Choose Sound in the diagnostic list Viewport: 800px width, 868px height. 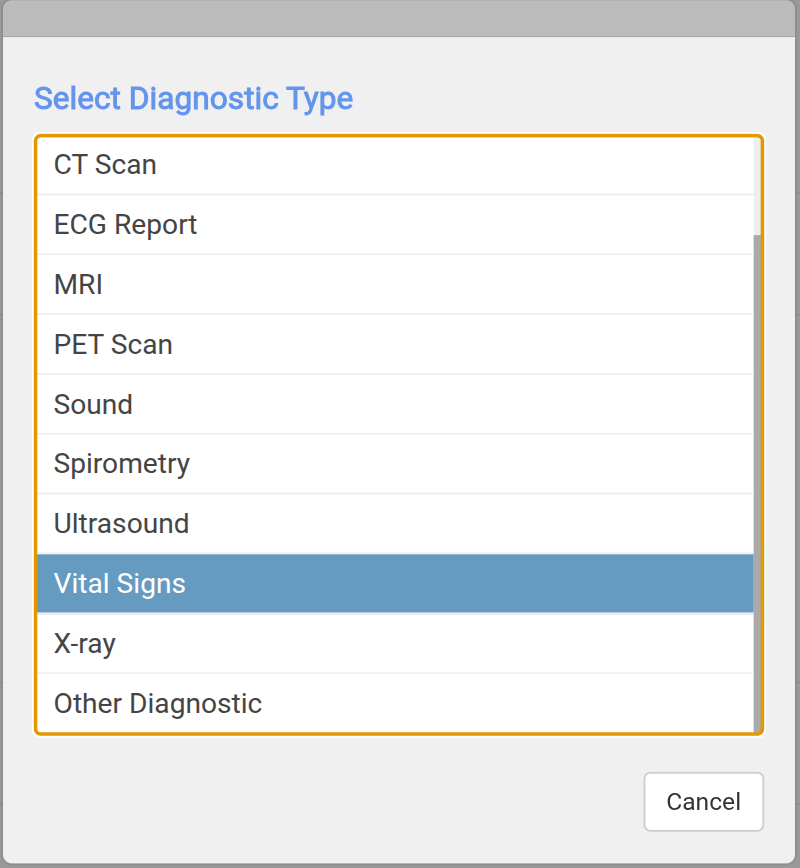coord(93,405)
